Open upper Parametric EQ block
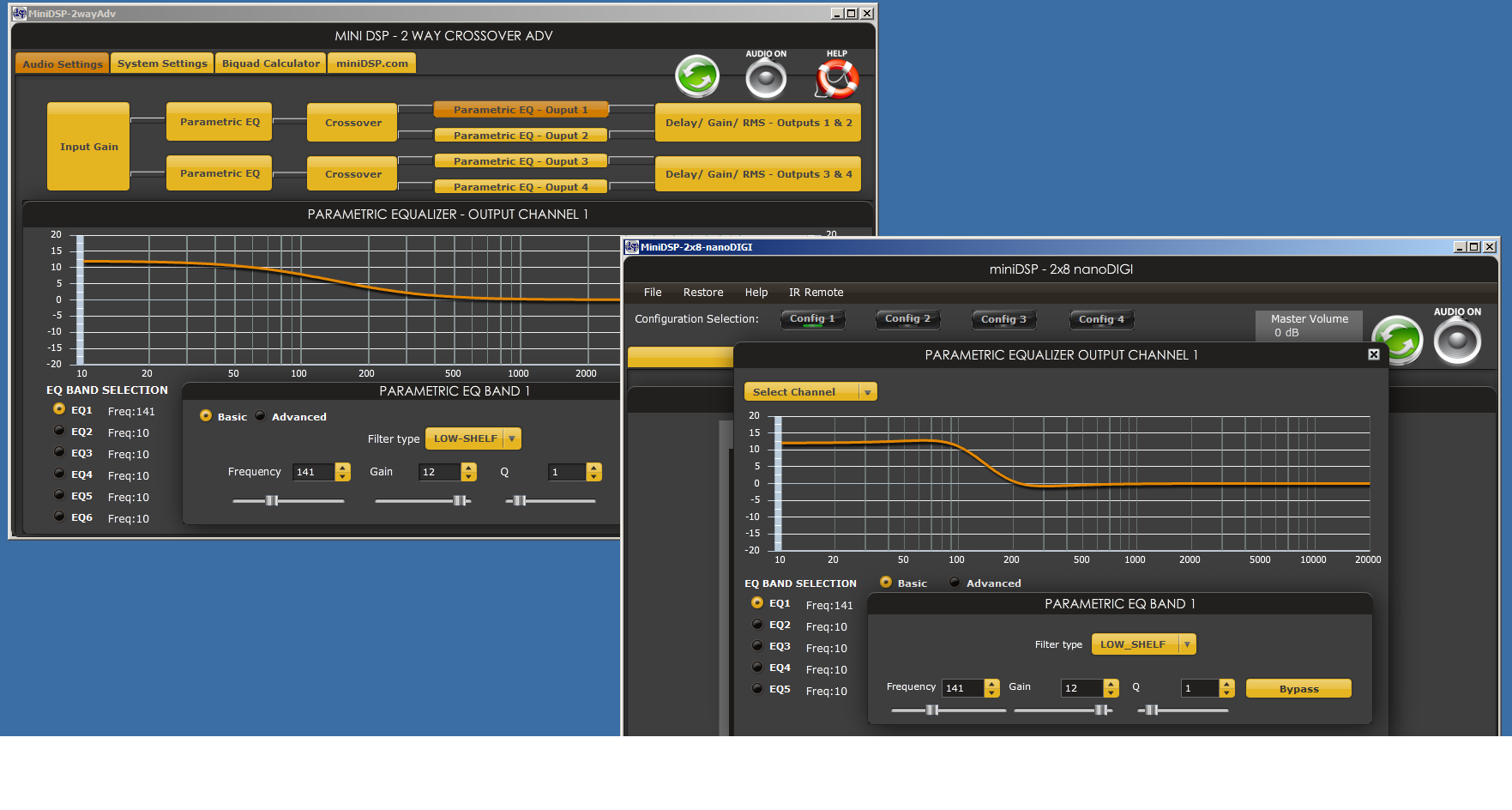Screen dimensions: 1512x810 (x=220, y=122)
